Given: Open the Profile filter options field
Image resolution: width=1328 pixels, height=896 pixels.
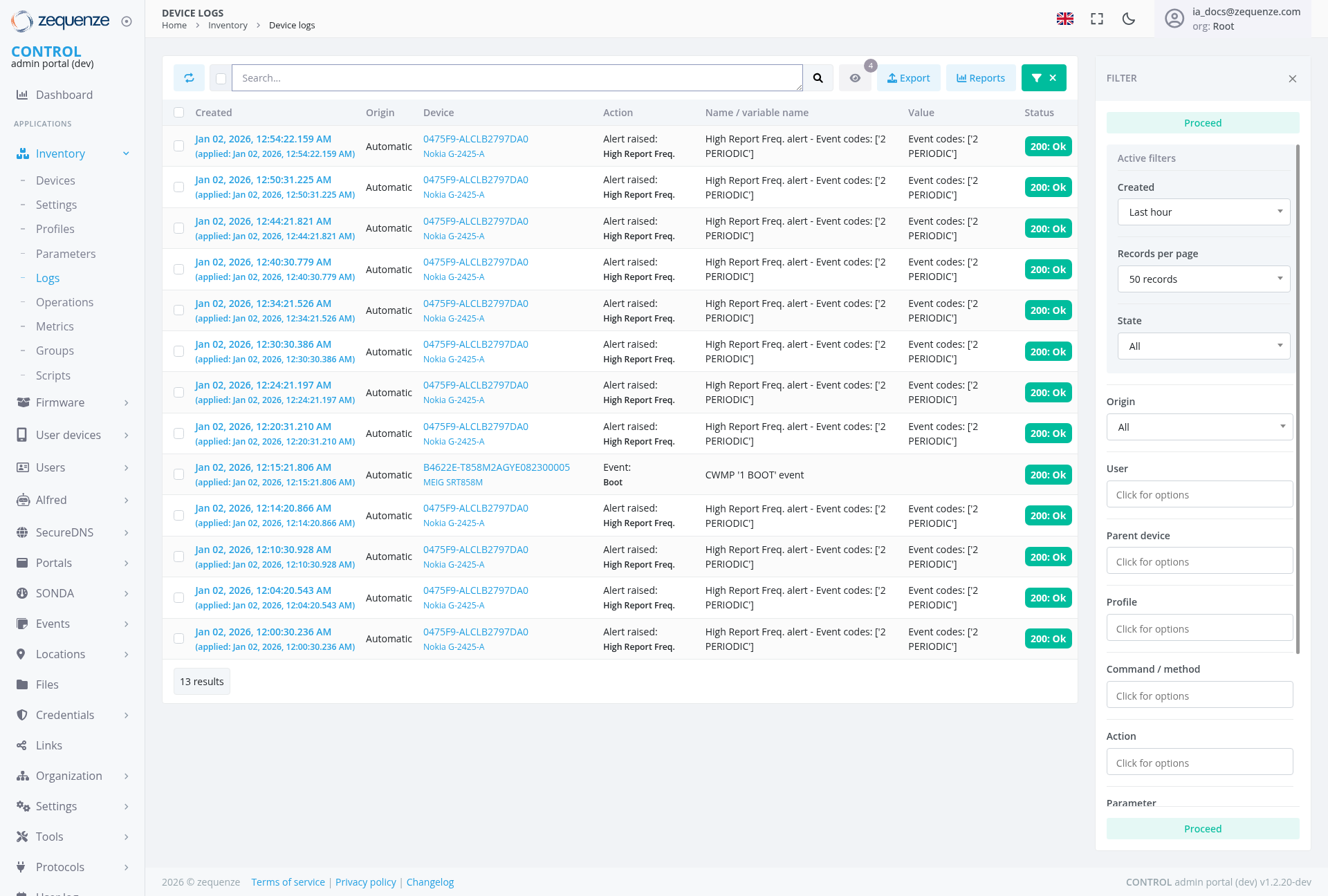Looking at the screenshot, I should [1199, 628].
